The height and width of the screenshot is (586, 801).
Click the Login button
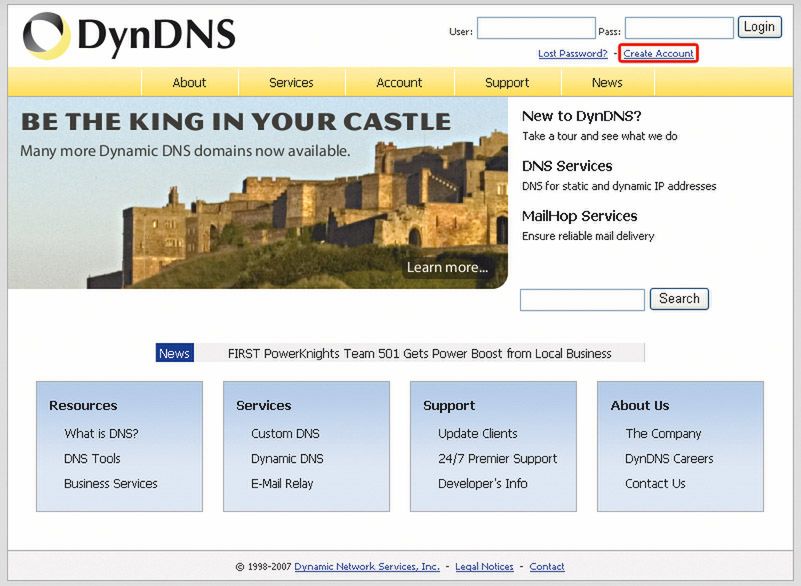[x=759, y=27]
